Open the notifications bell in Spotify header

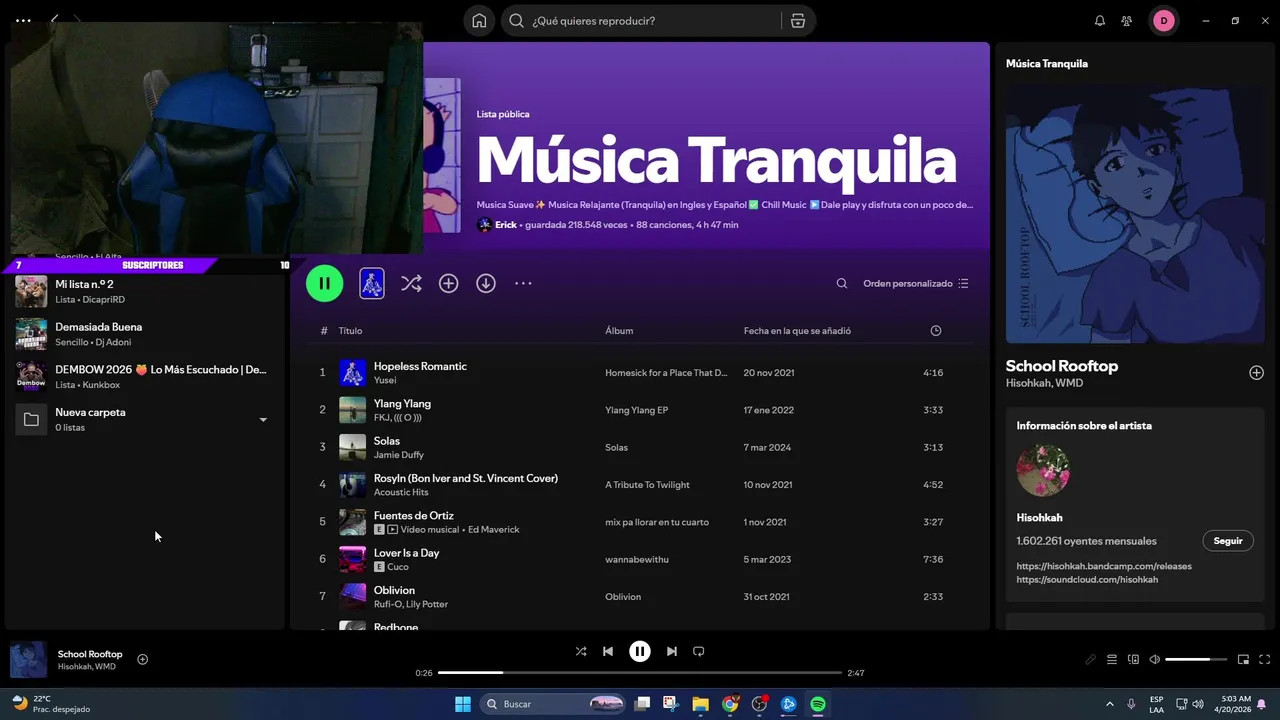[1100, 21]
